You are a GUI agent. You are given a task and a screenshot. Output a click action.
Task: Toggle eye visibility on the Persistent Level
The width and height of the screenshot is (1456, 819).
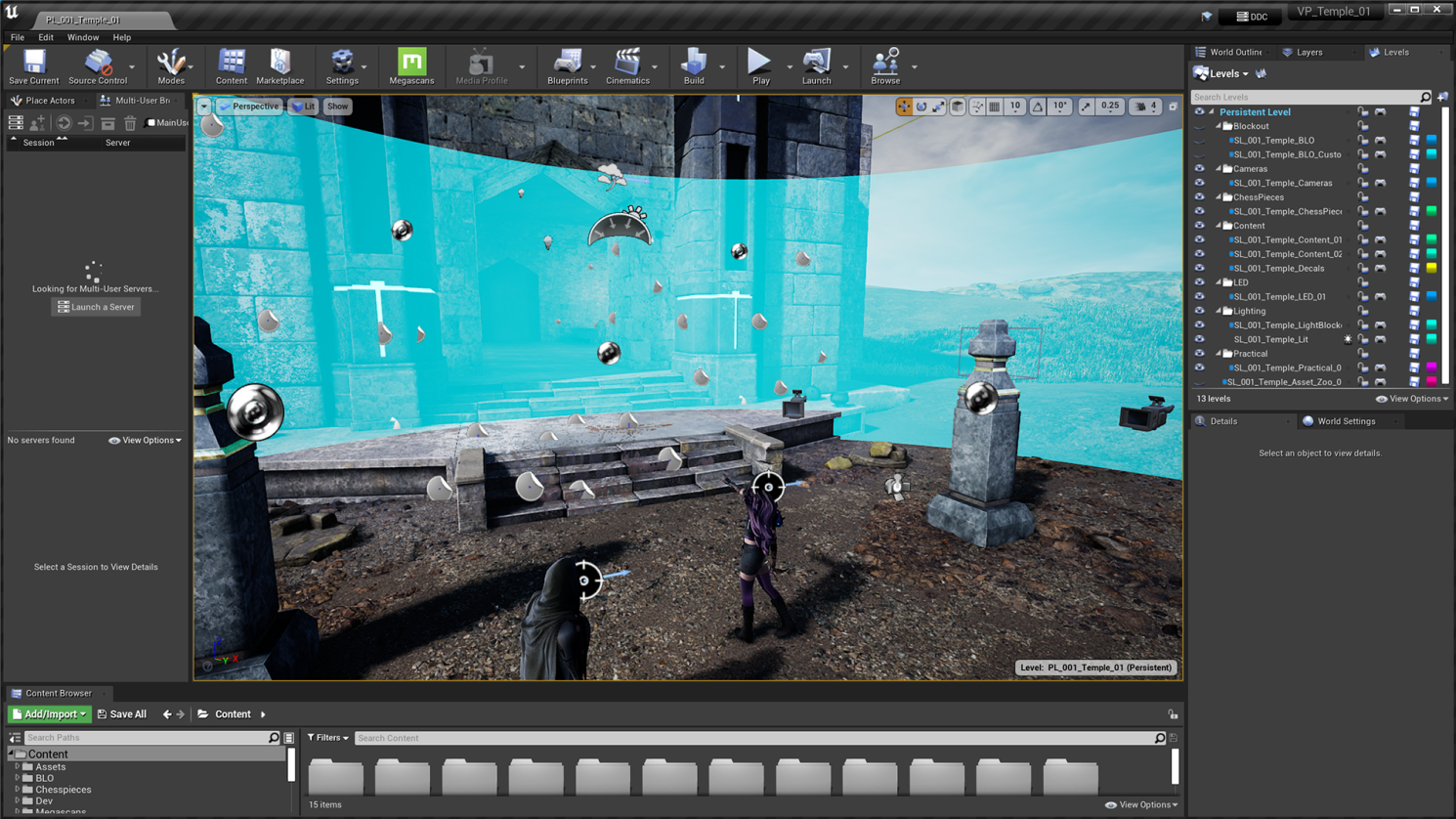[x=1199, y=111]
